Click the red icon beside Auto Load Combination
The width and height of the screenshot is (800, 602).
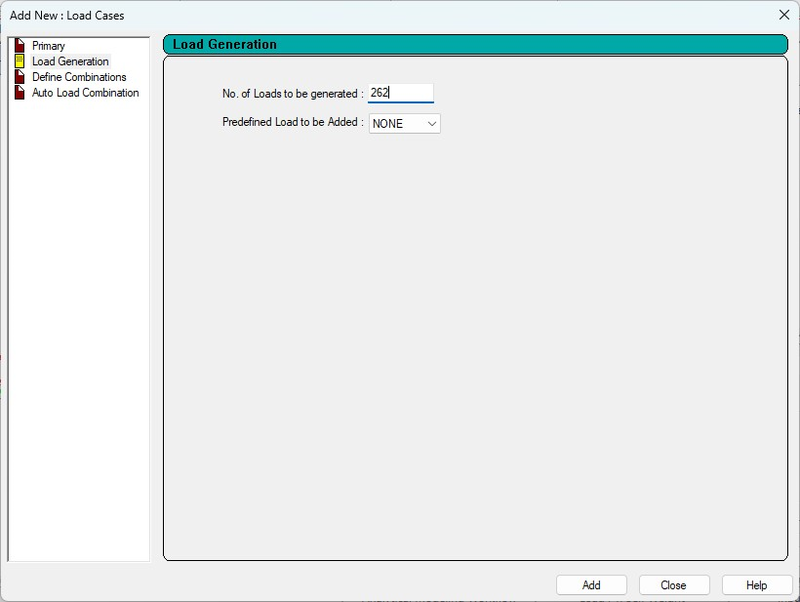19,93
